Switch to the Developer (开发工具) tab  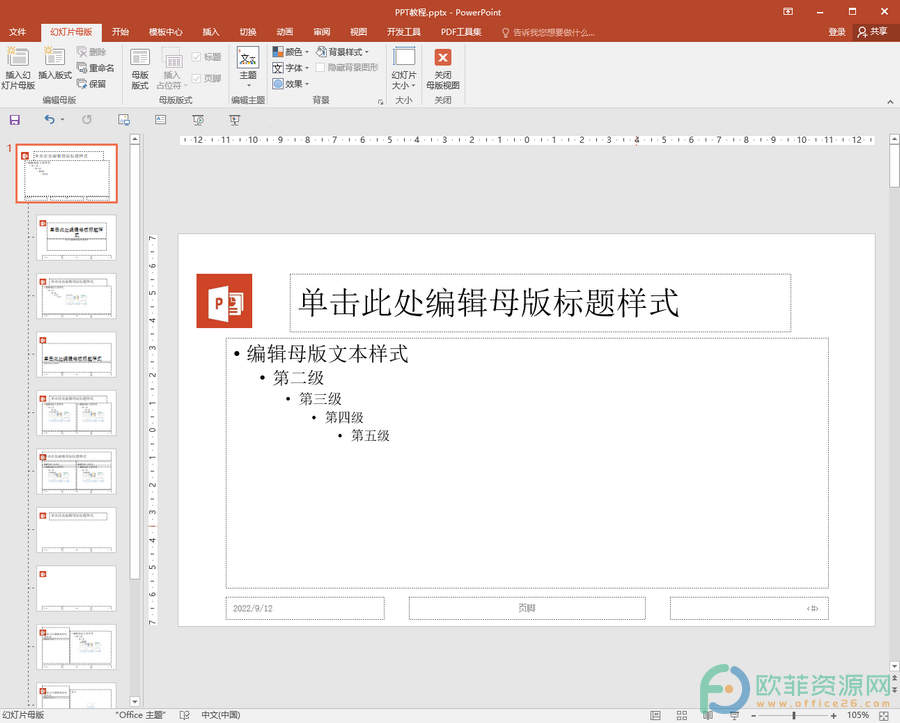(x=404, y=32)
